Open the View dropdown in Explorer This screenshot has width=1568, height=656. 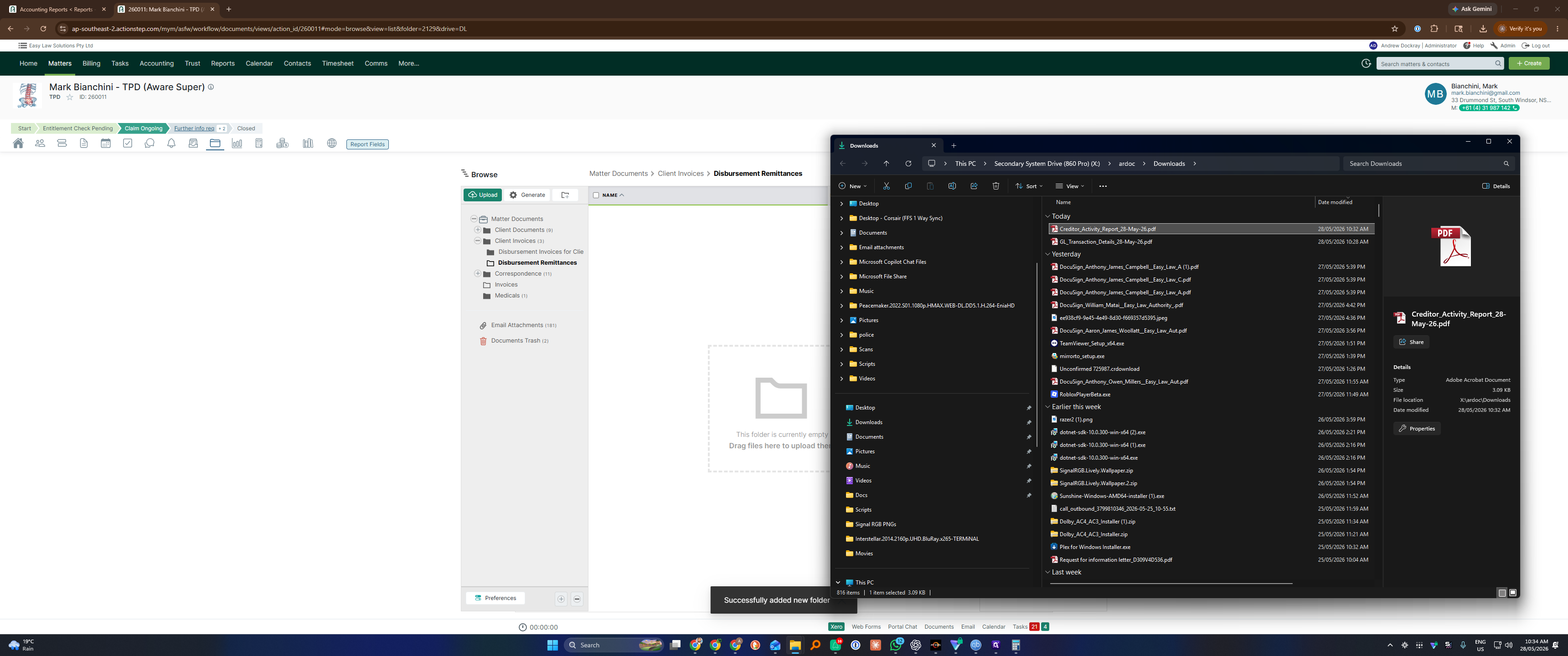point(1069,186)
